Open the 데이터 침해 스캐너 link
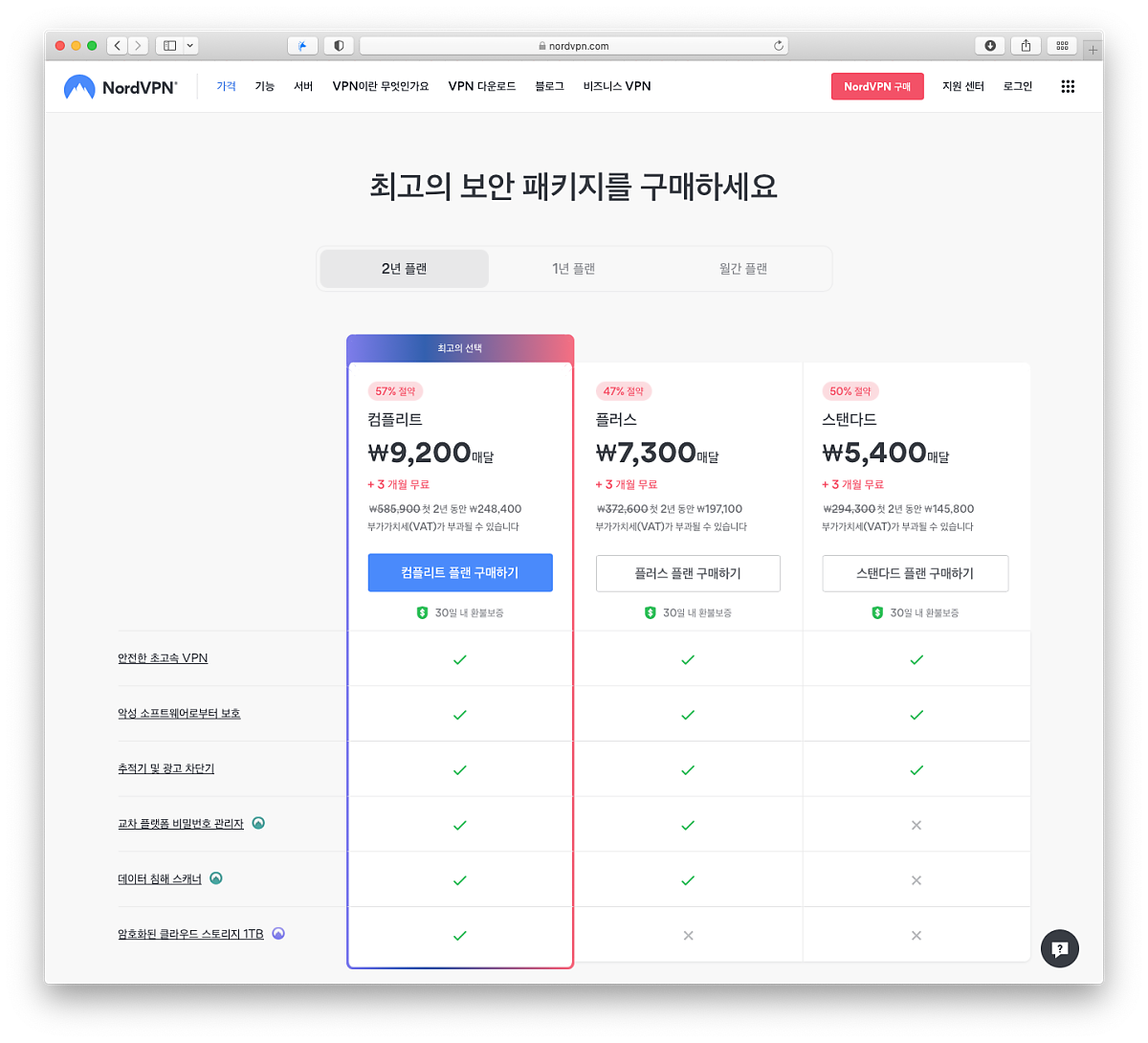Image resolution: width=1148 pixels, height=1043 pixels. [160, 878]
